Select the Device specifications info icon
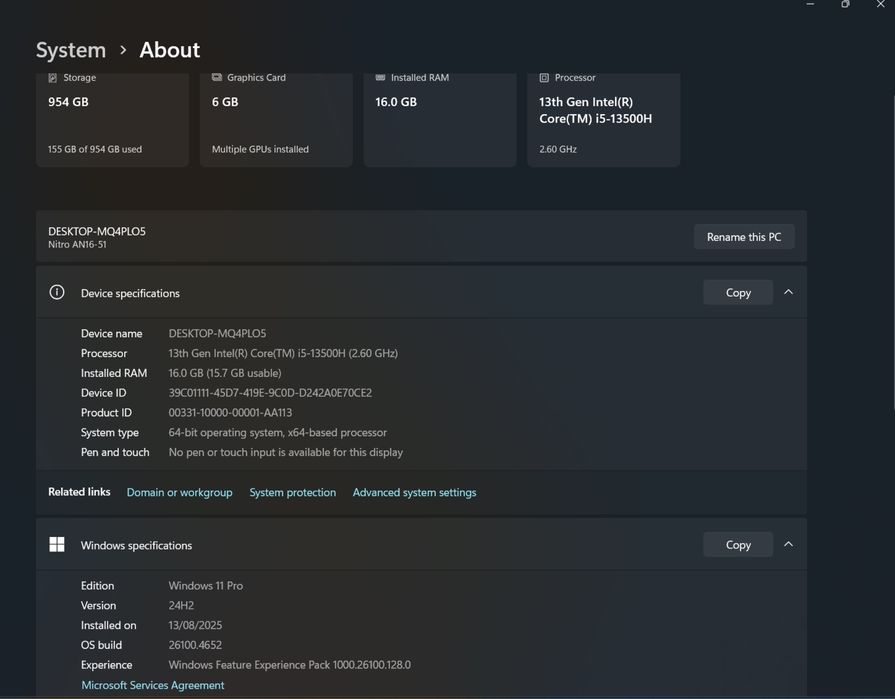Viewport: 895px width, 699px height. point(57,292)
